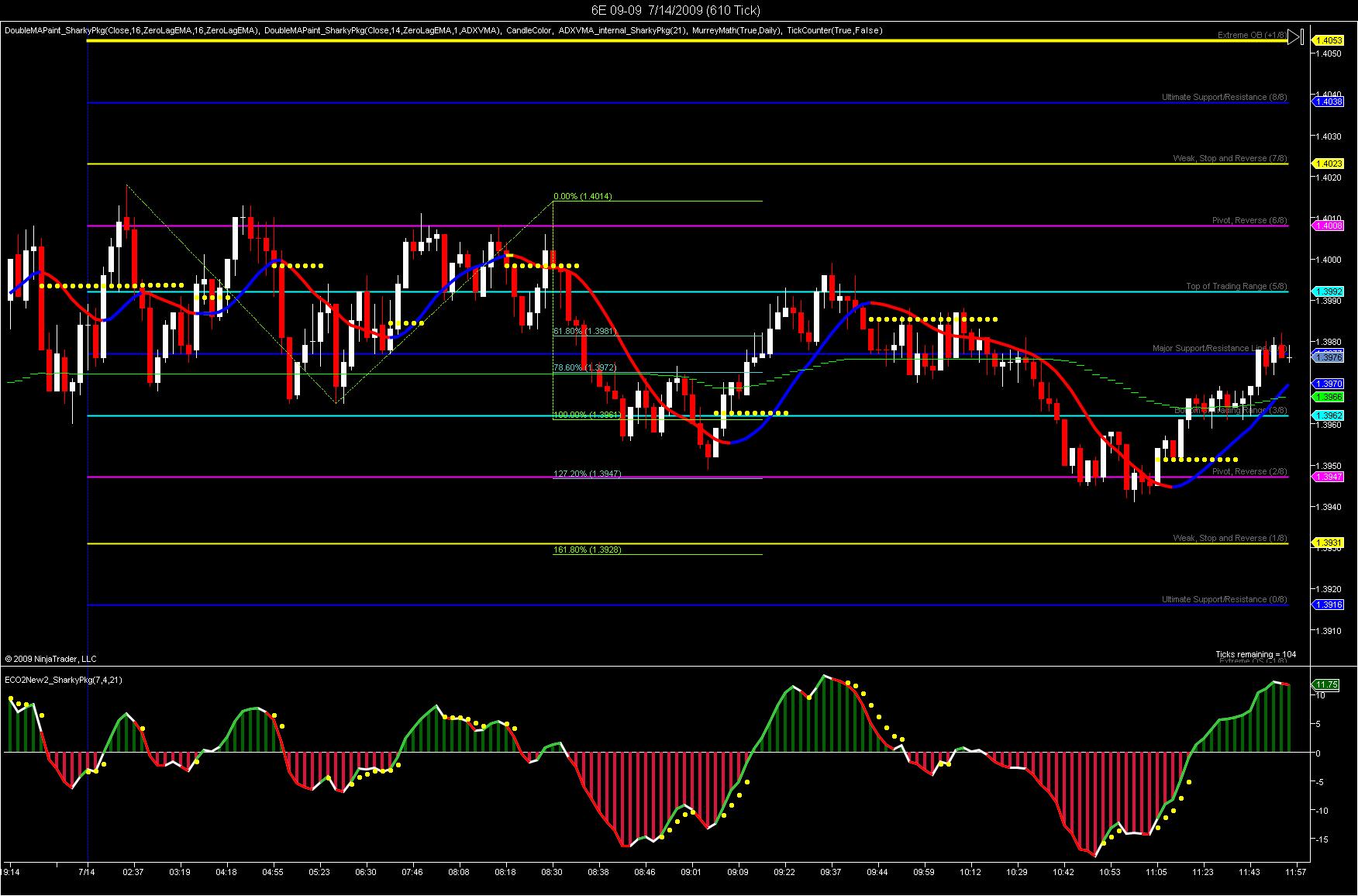1358x896 pixels.
Task: Click the 'Pivot, Reverse (6/8)' label
Action: coord(1250,220)
